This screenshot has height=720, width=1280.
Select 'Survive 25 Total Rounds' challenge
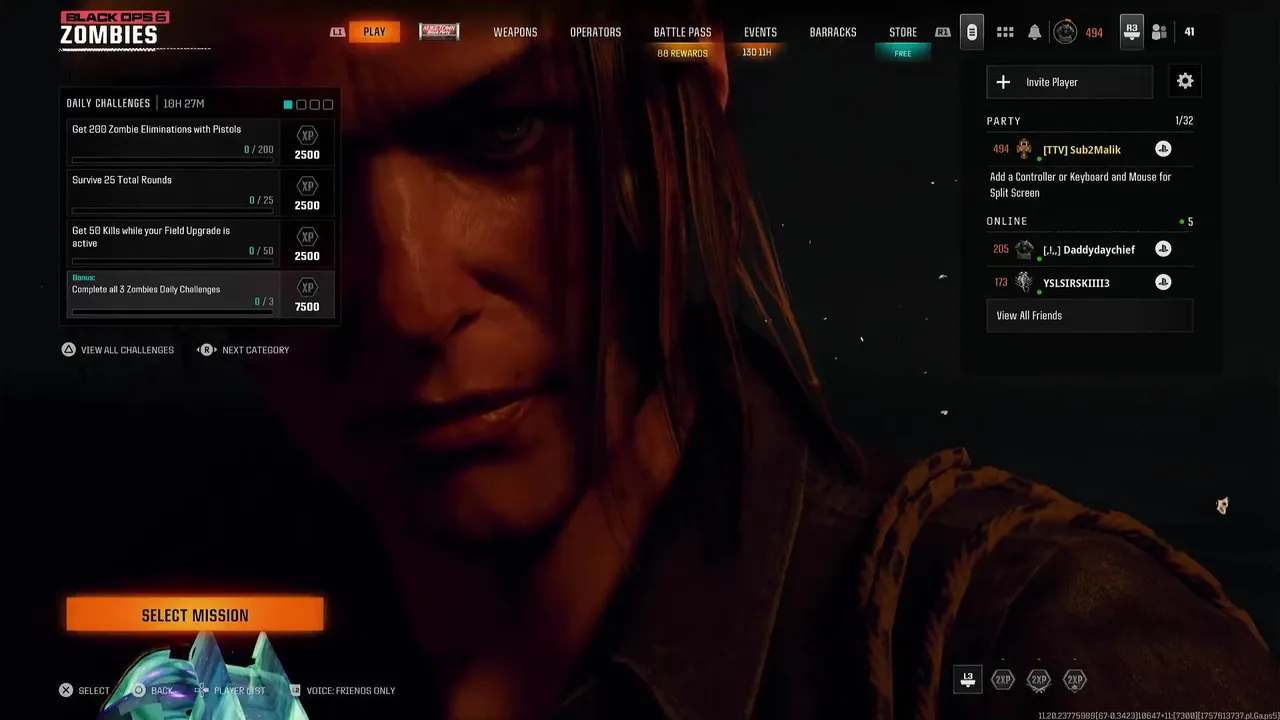203,193
